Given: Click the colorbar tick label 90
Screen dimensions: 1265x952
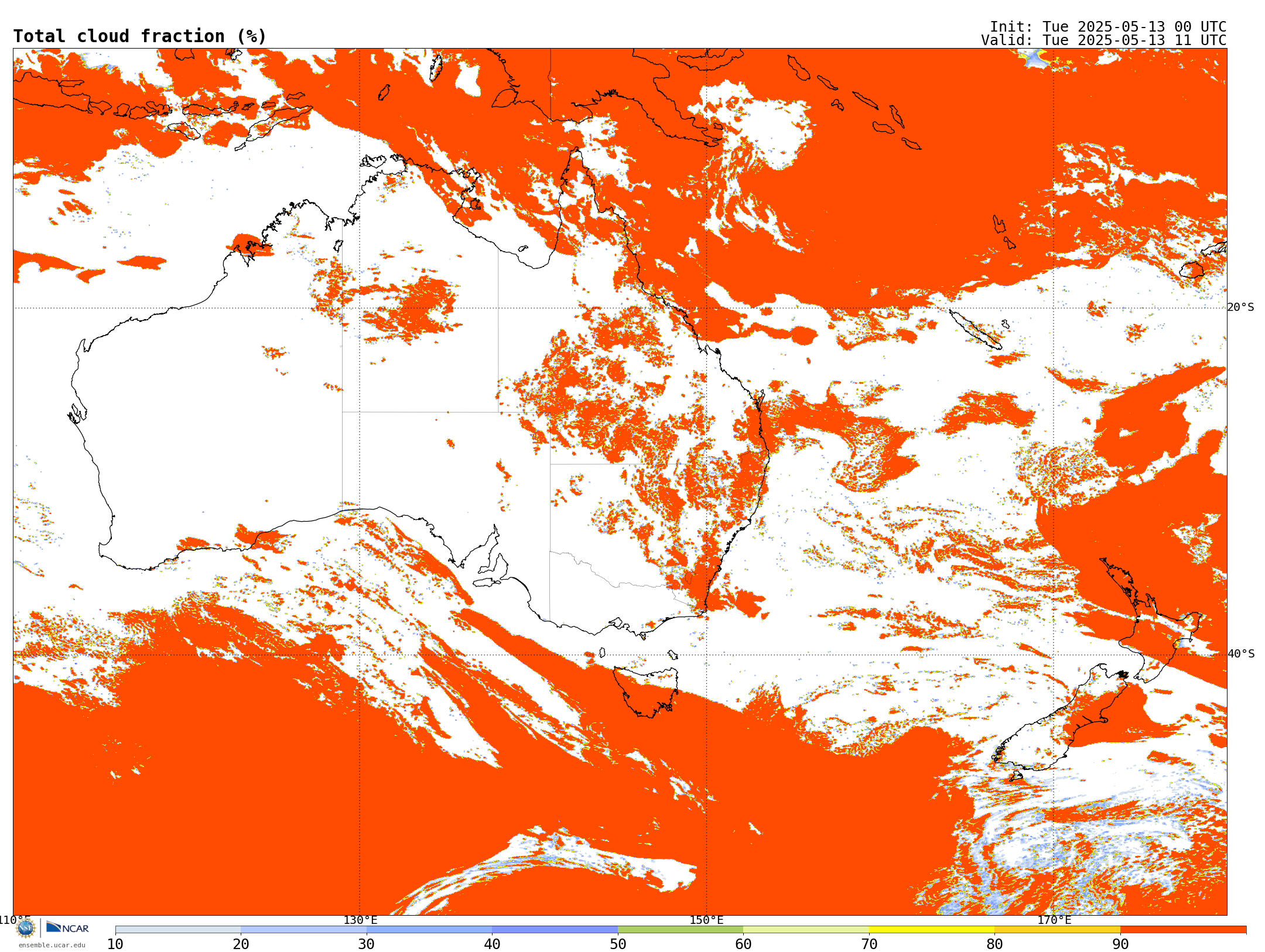Looking at the screenshot, I should pos(1120,944).
